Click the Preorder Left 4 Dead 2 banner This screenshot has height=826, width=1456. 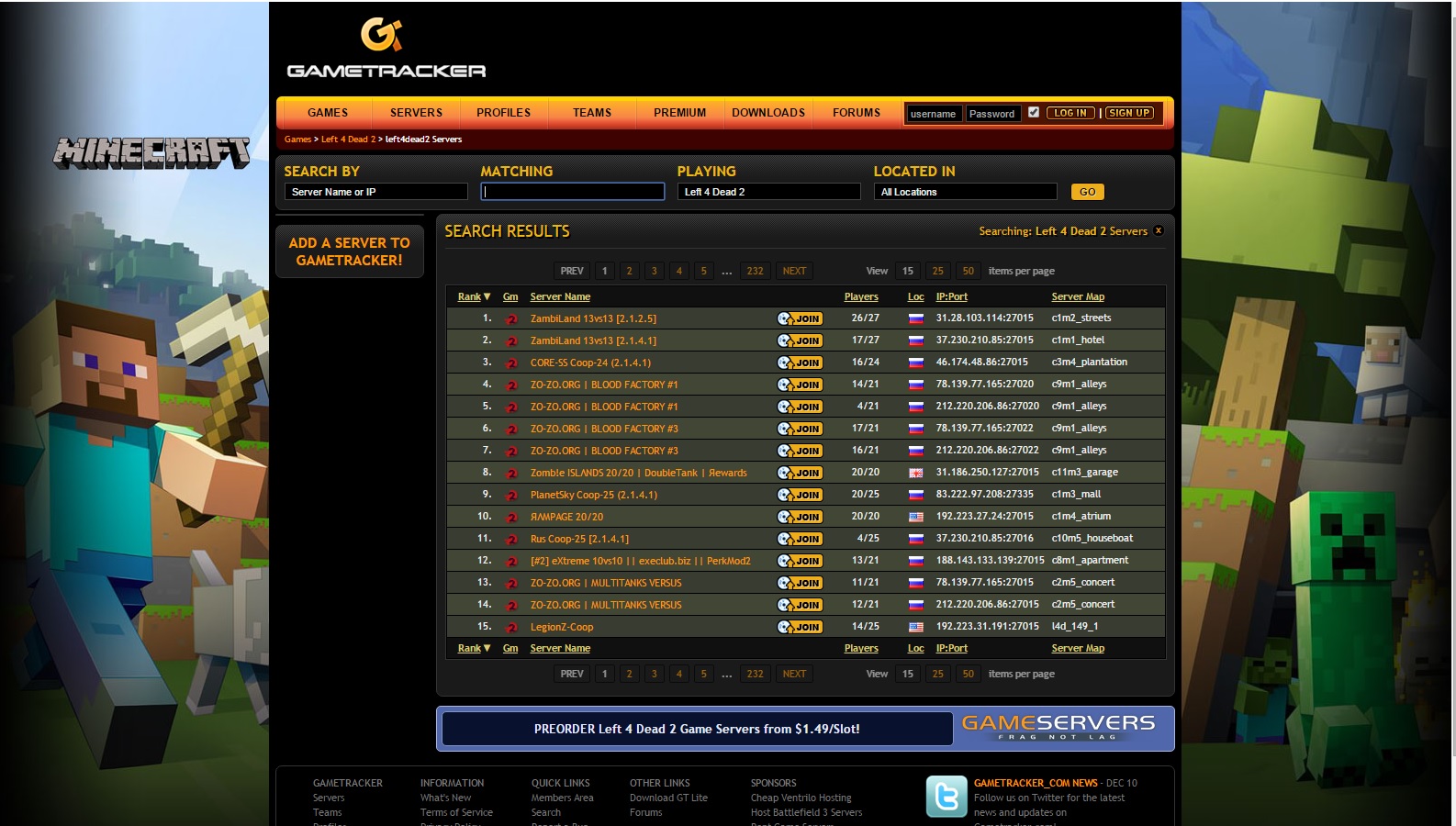[698, 729]
